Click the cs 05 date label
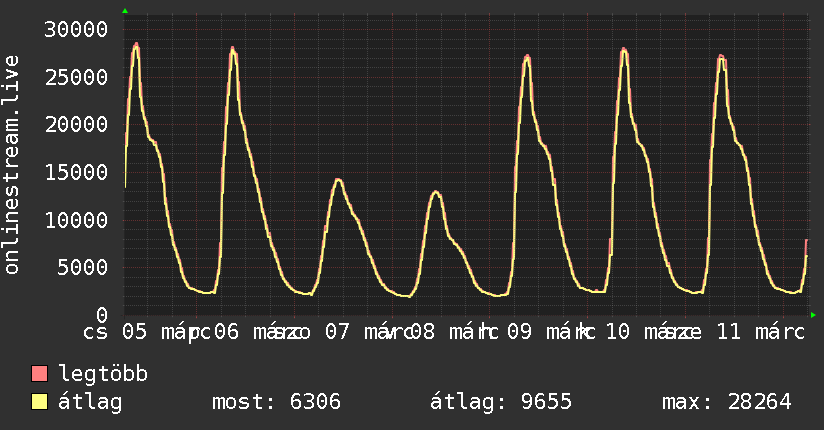824x430 pixels. 115,332
